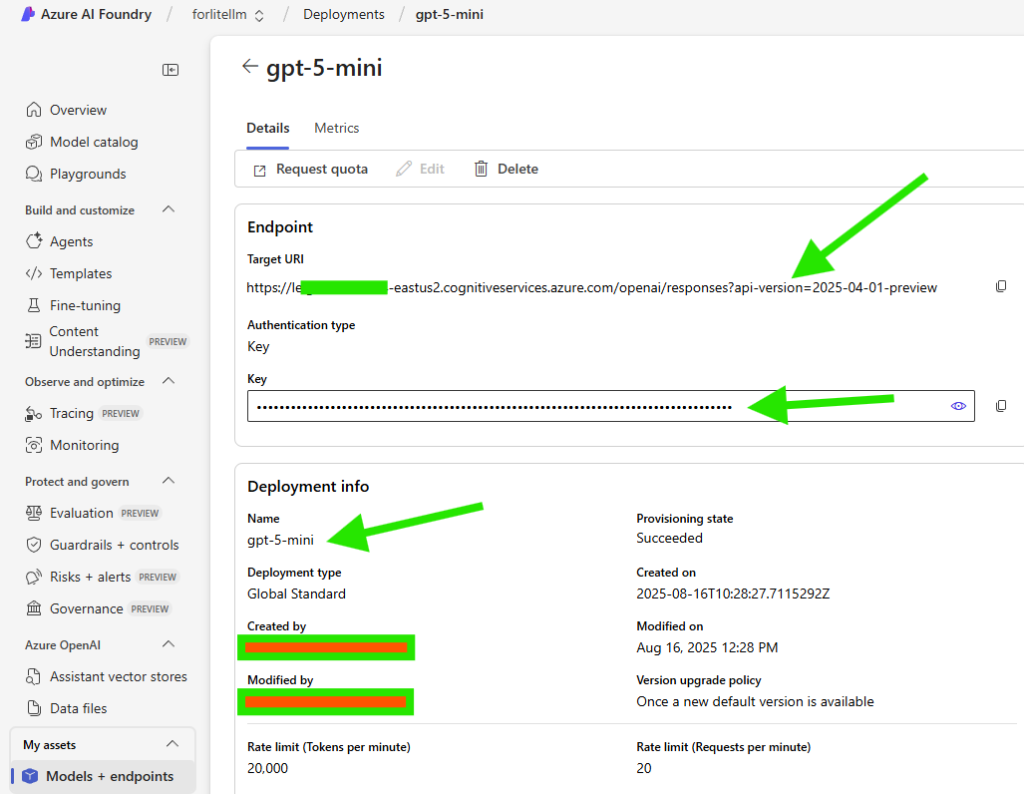Copy the key value to clipboard
The image size is (1024, 794).
pos(1001,406)
